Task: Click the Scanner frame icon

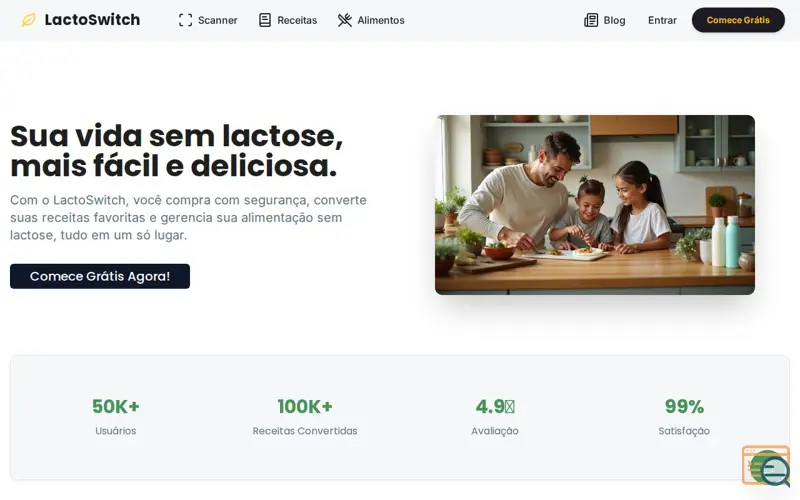Action: point(186,20)
